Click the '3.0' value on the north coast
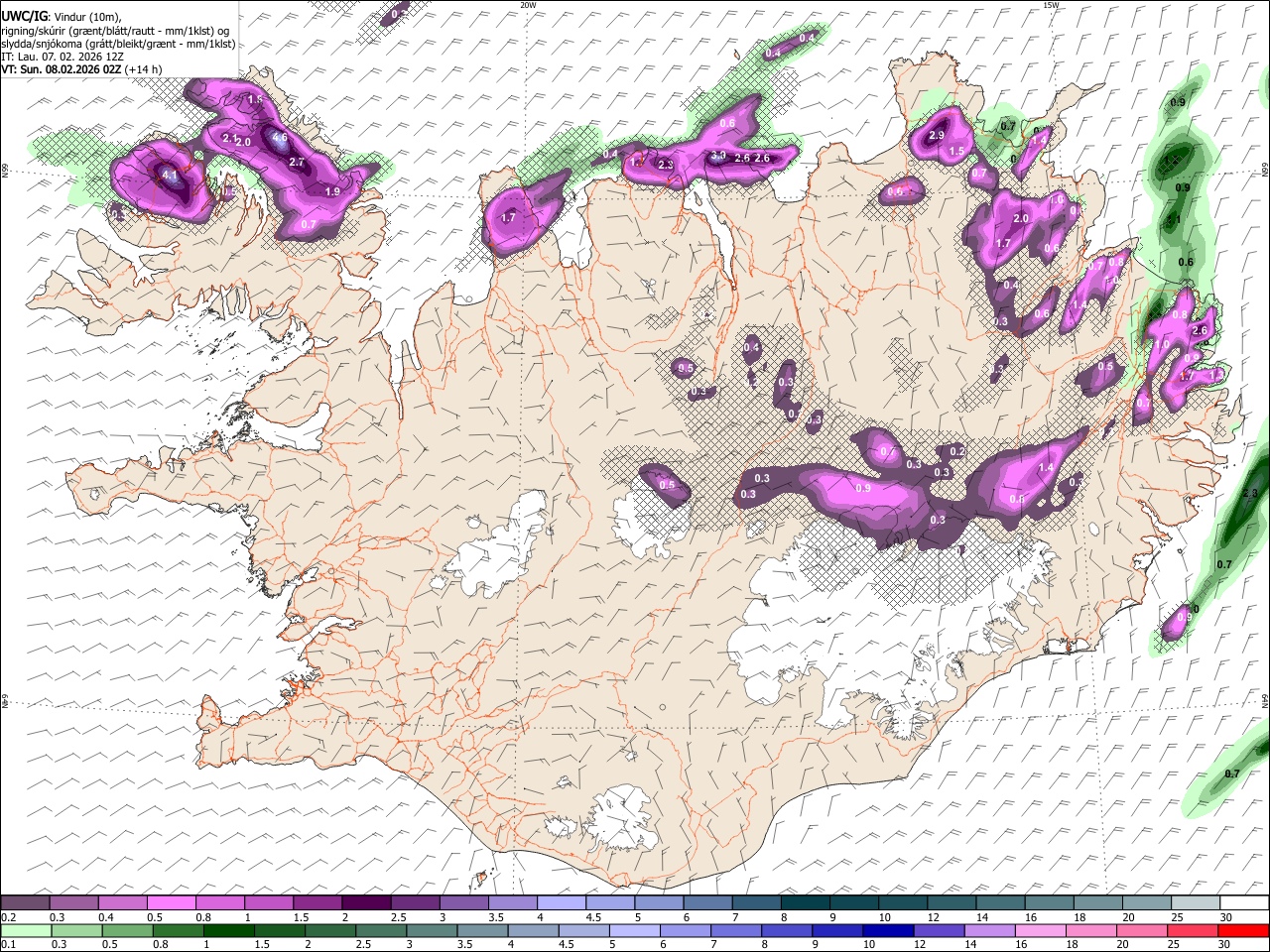 click(x=718, y=156)
